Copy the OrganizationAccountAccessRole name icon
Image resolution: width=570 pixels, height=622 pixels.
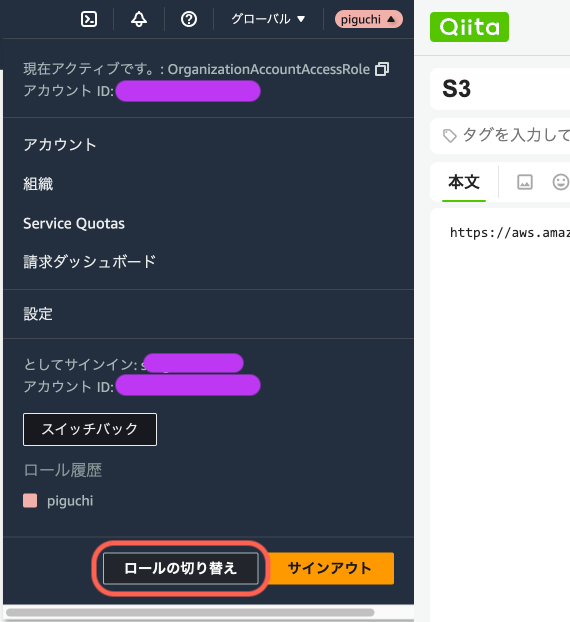click(x=382, y=69)
